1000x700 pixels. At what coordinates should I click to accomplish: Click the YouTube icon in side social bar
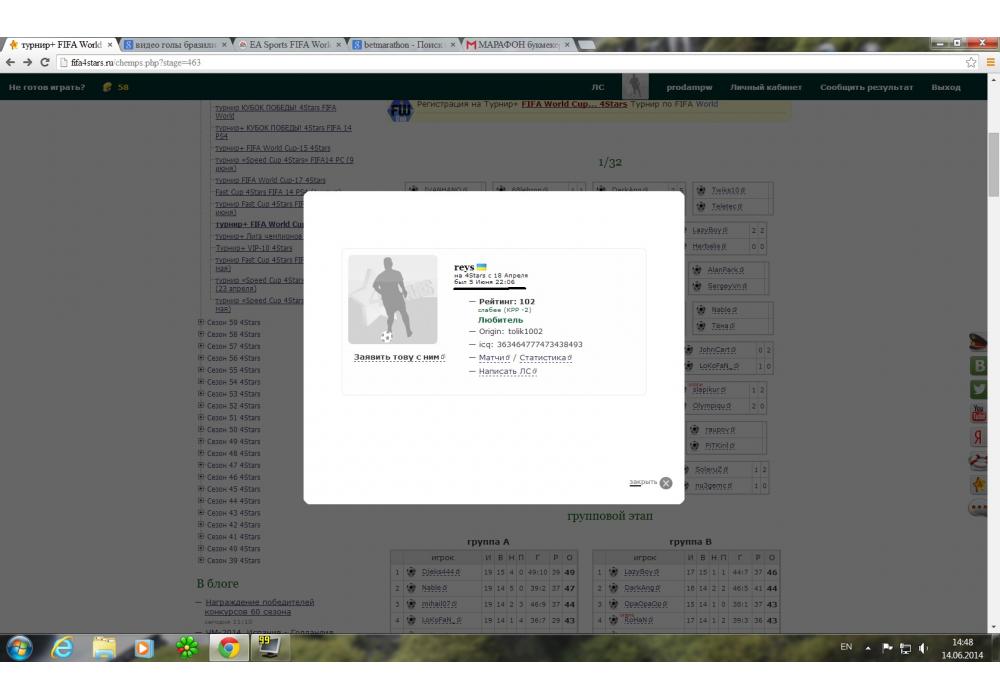point(978,414)
